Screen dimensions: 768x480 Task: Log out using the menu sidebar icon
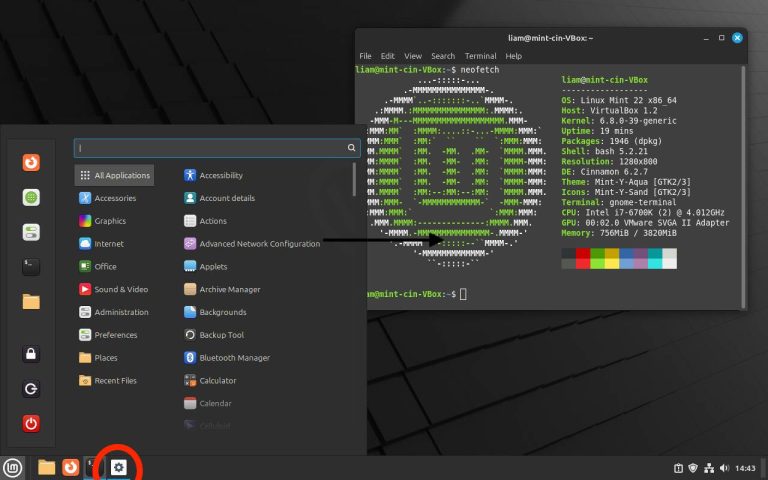click(x=31, y=389)
